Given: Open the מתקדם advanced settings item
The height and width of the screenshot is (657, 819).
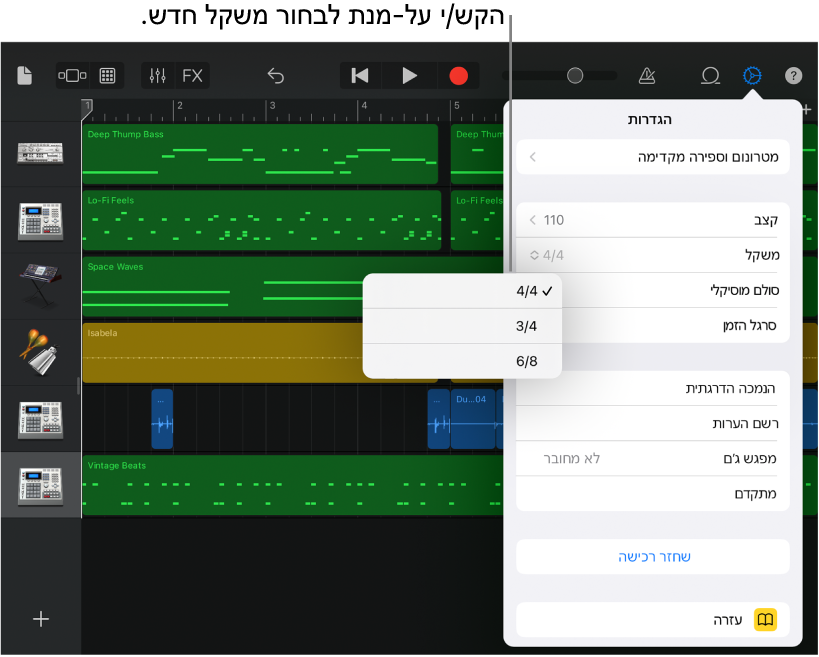Looking at the screenshot, I should click(x=653, y=494).
